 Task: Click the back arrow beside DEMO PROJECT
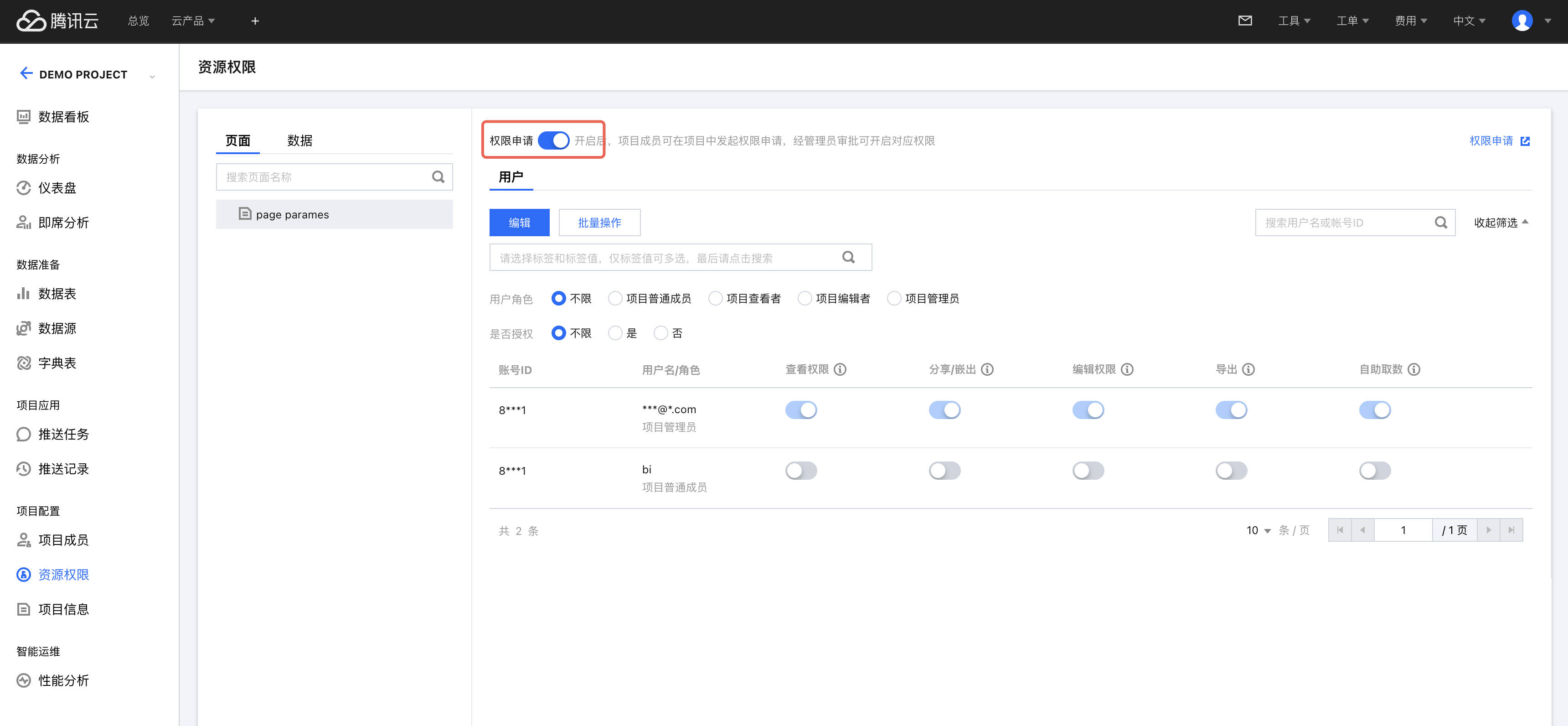click(26, 74)
